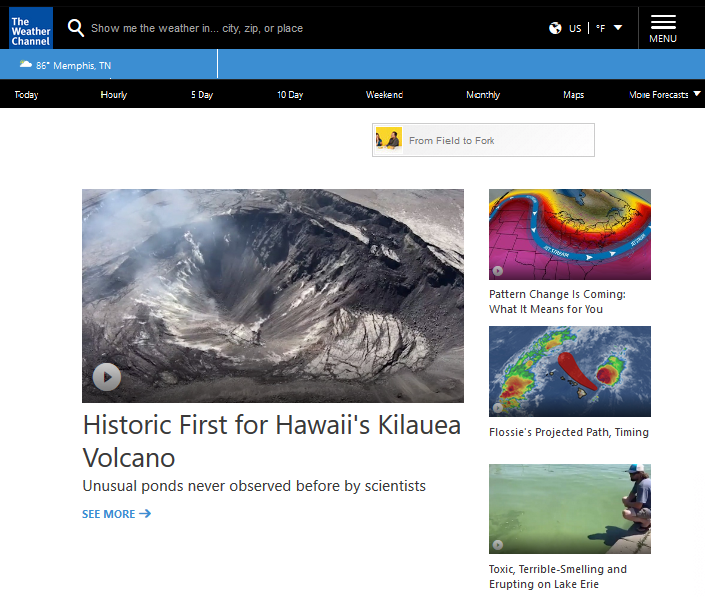The width and height of the screenshot is (705, 597).
Task: Click the globe region icon
Action: point(555,28)
